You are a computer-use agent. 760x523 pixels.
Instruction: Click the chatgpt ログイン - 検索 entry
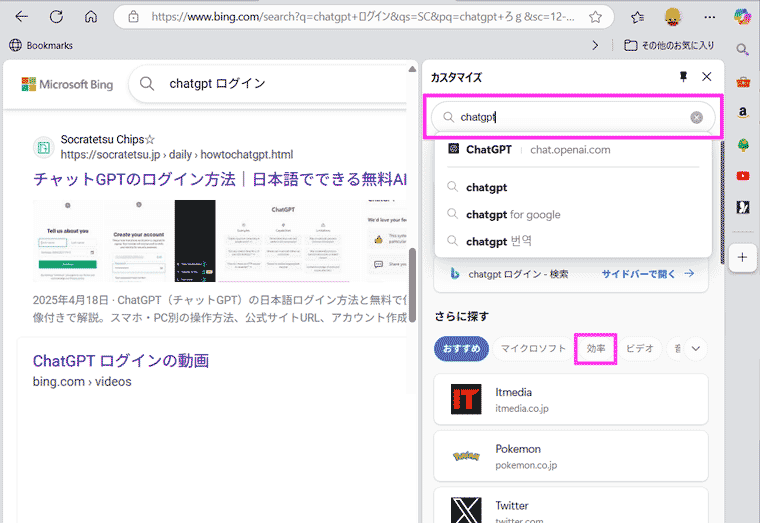518,274
